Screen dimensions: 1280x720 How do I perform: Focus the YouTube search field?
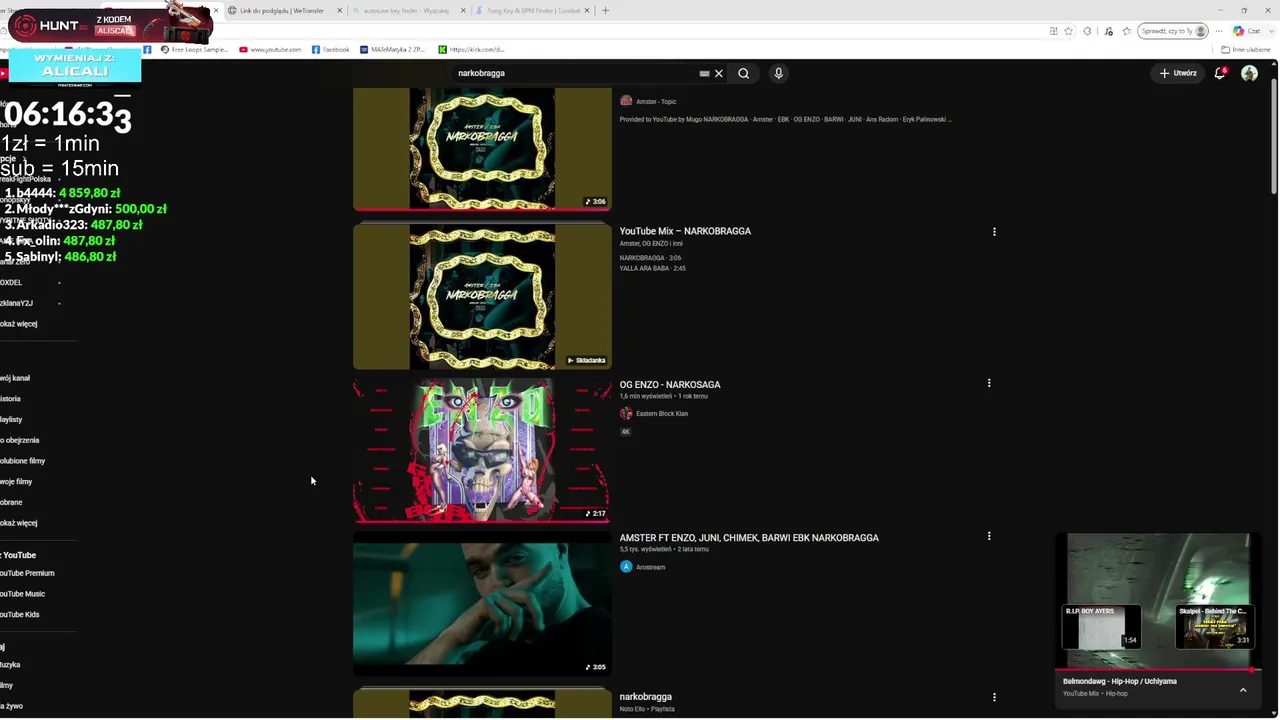coord(575,73)
